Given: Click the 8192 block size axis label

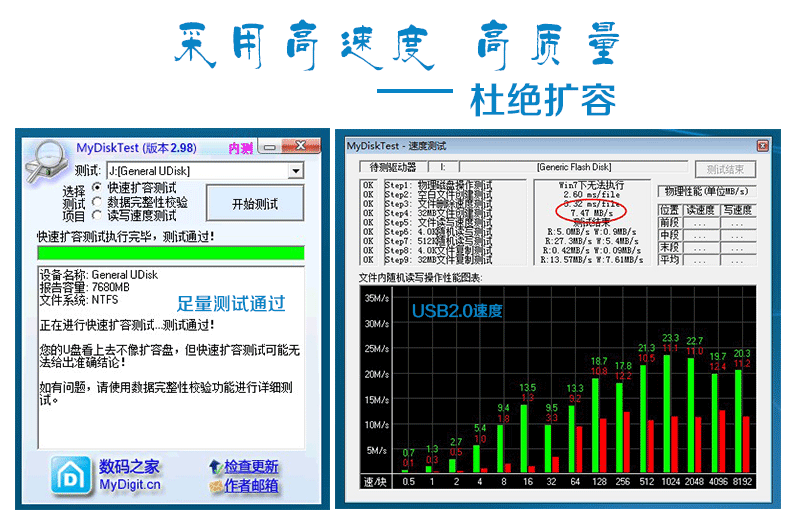Looking at the screenshot, I should click(742, 482).
